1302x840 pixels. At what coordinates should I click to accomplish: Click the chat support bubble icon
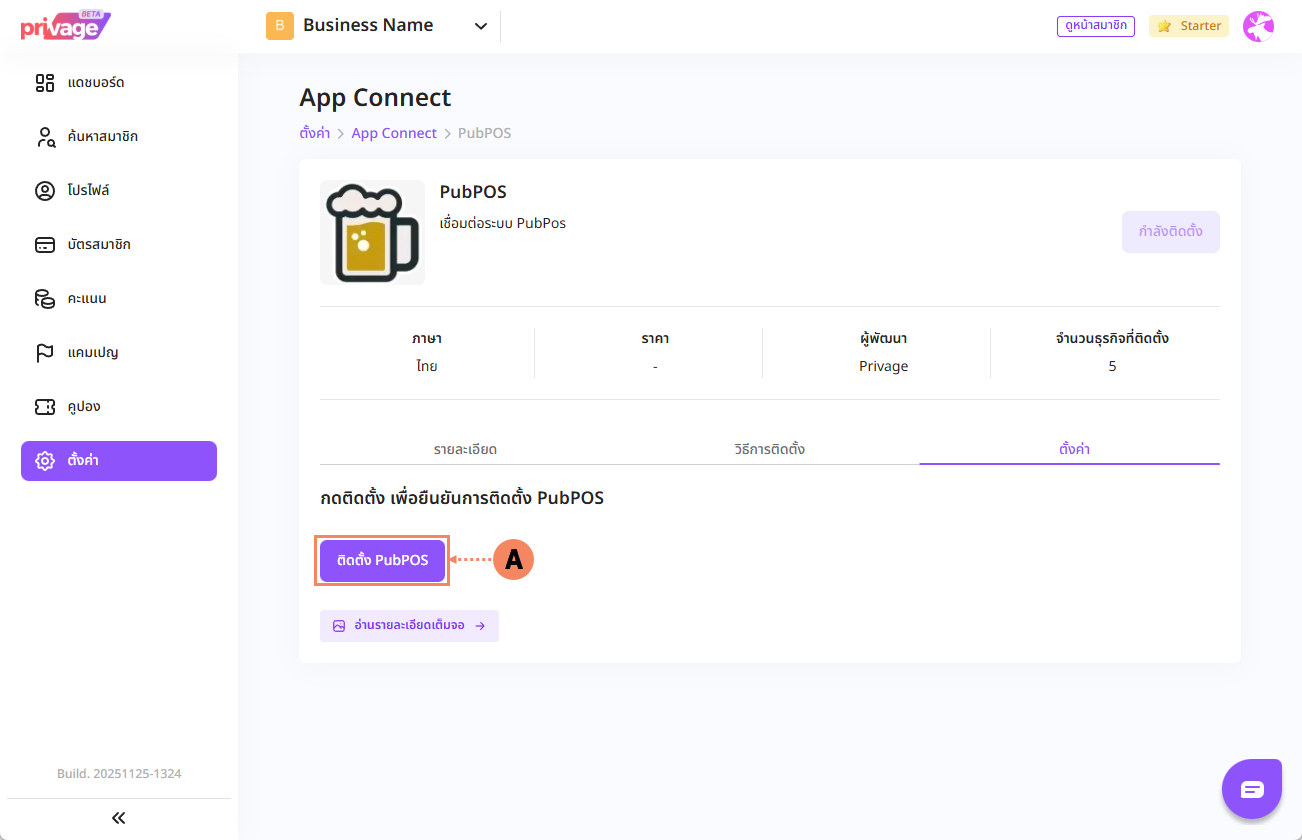(1252, 789)
